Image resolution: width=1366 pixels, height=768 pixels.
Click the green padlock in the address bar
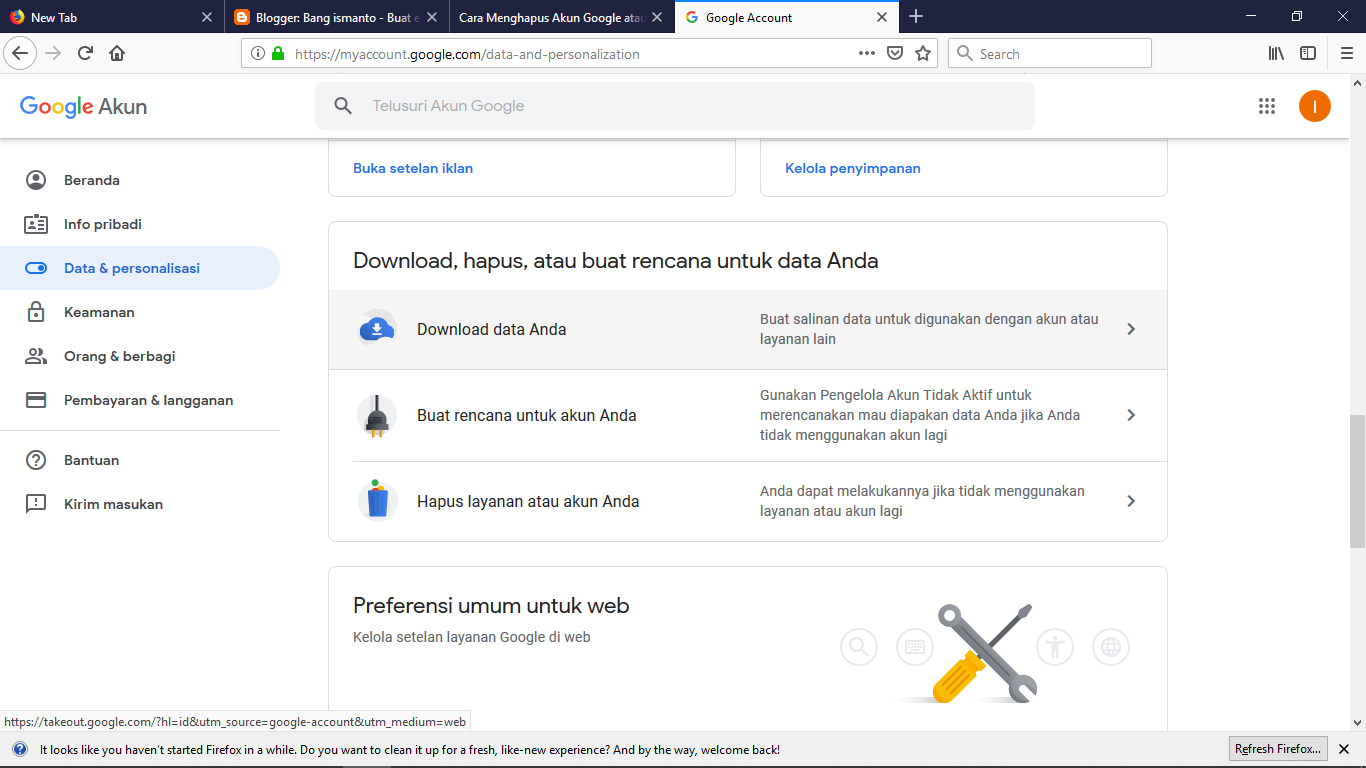(x=278, y=54)
